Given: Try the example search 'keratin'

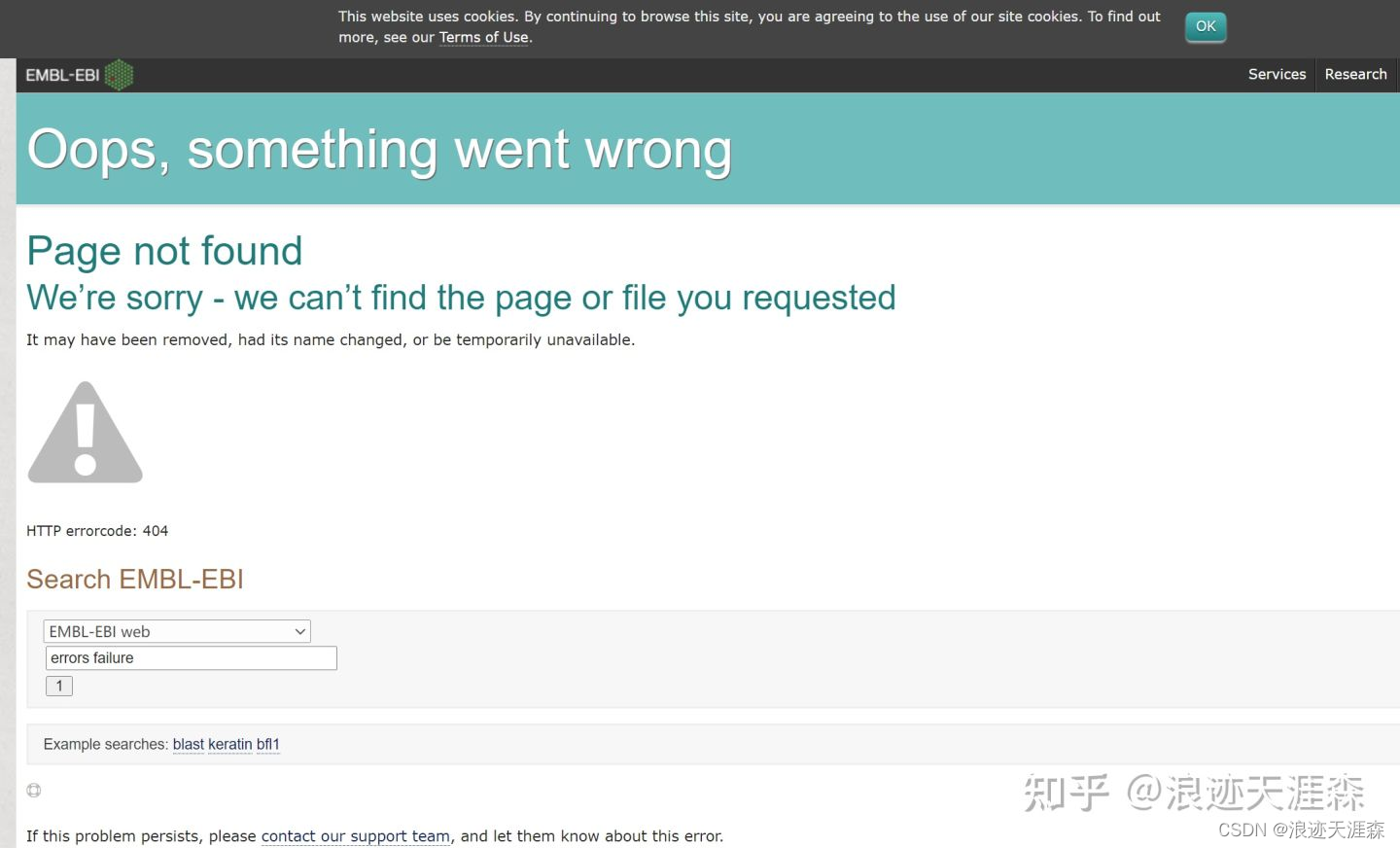Looking at the screenshot, I should coord(230,745).
